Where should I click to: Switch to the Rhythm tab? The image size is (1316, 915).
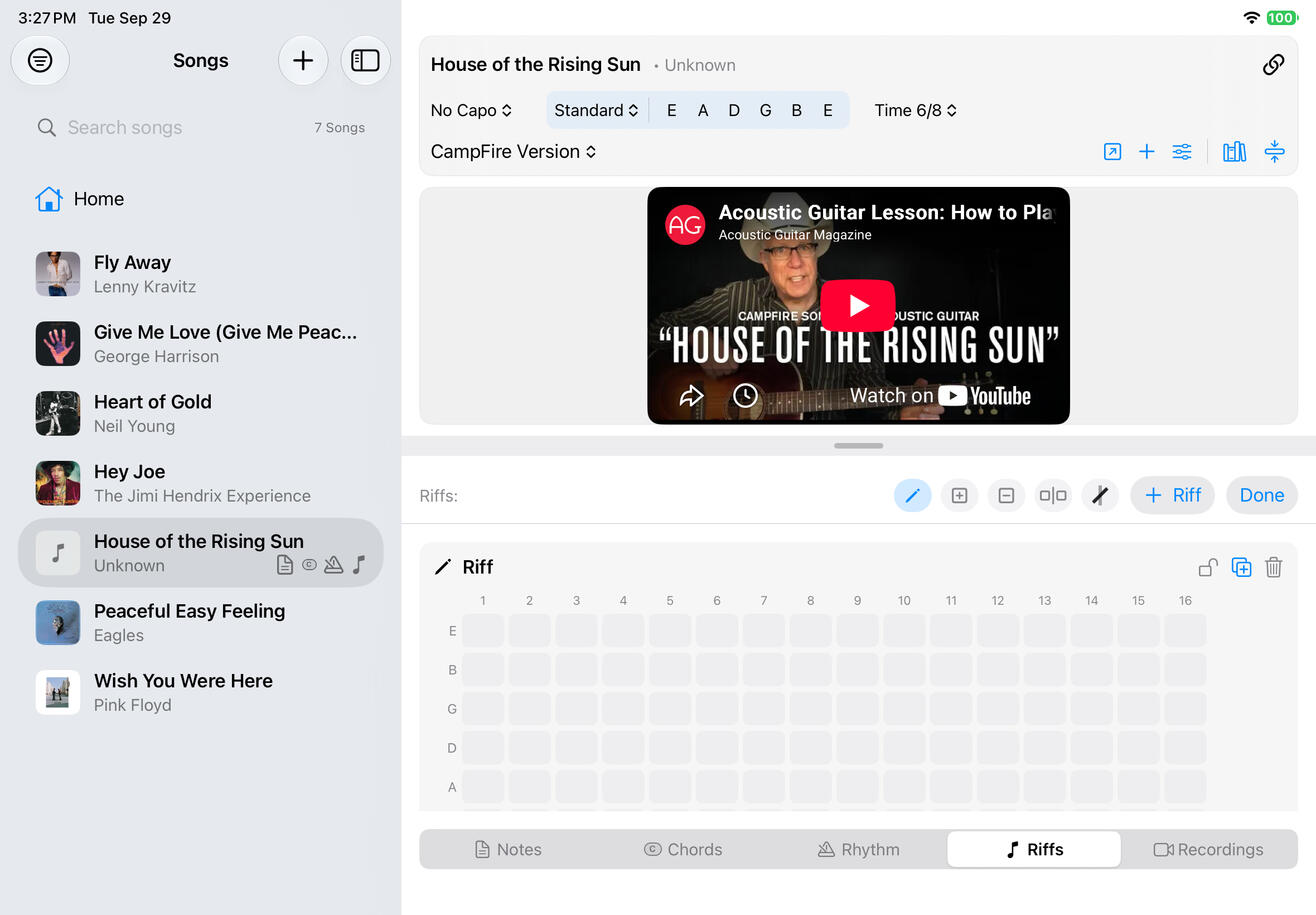858,850
